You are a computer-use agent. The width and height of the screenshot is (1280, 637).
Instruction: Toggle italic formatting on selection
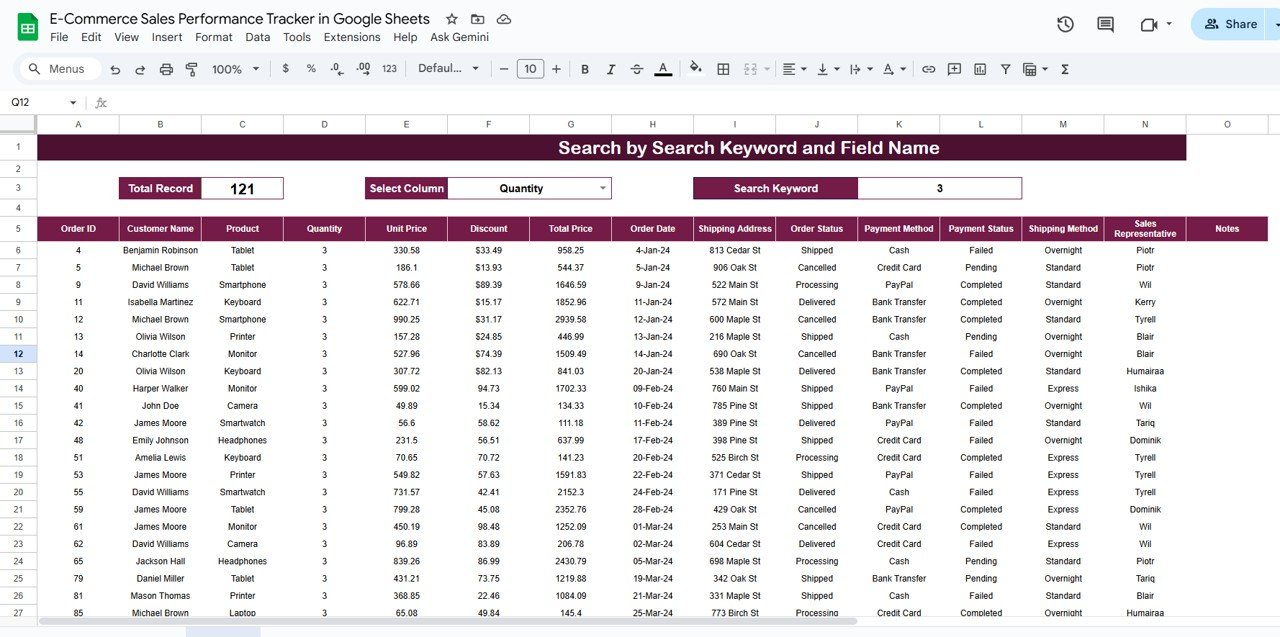[x=611, y=68]
